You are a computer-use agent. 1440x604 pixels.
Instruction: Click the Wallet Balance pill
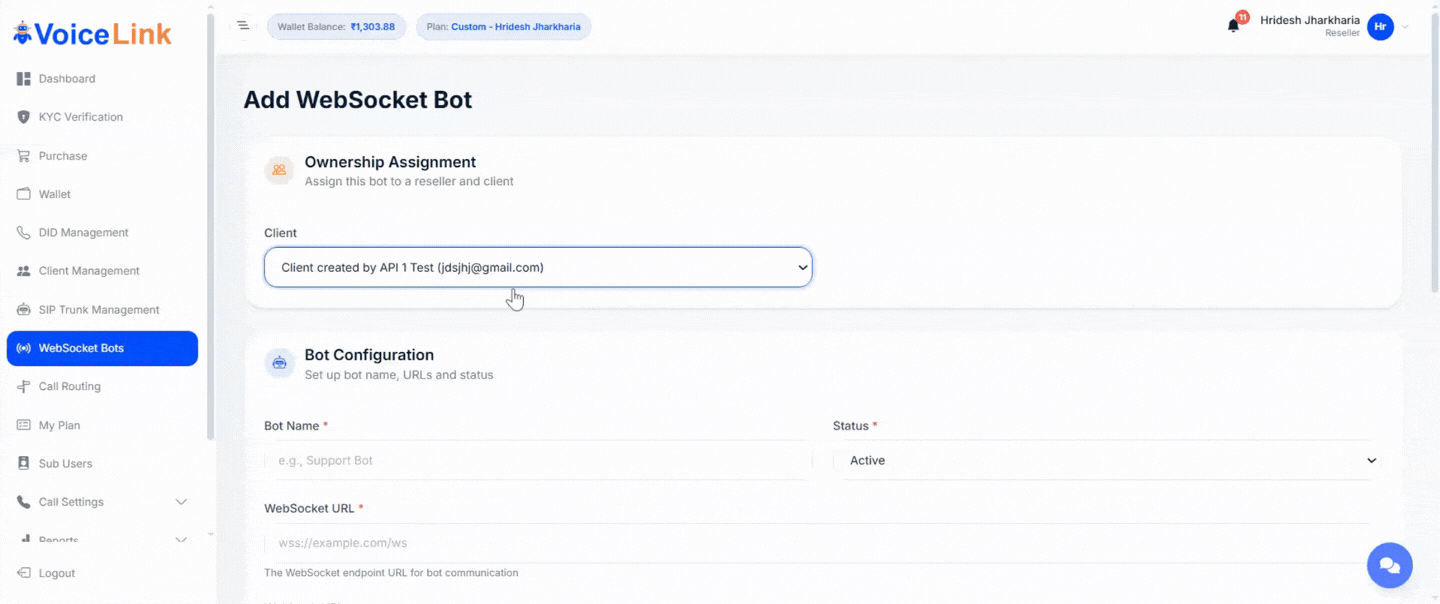[336, 27]
